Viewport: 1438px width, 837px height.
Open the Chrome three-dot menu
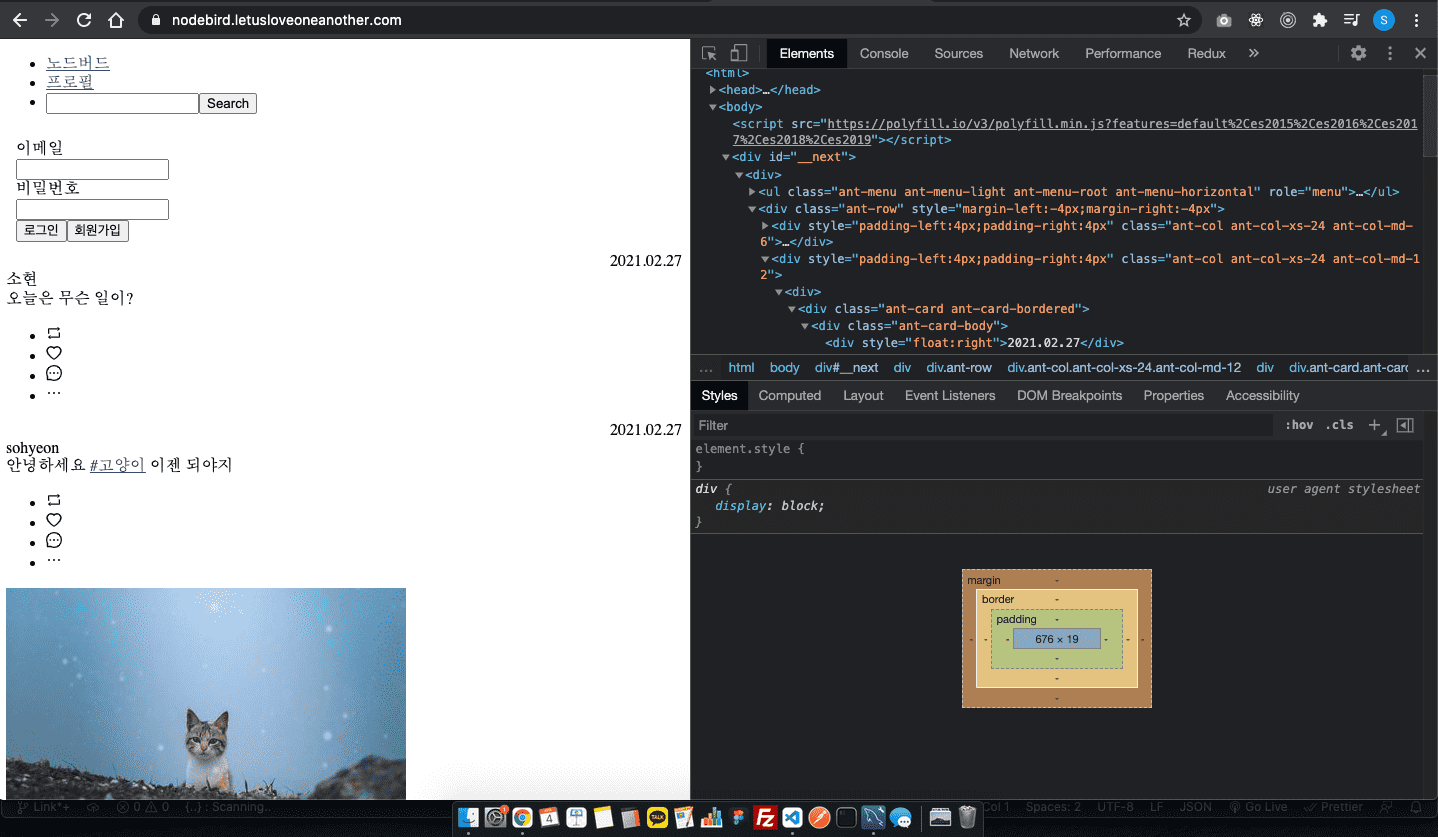[x=1416, y=20]
